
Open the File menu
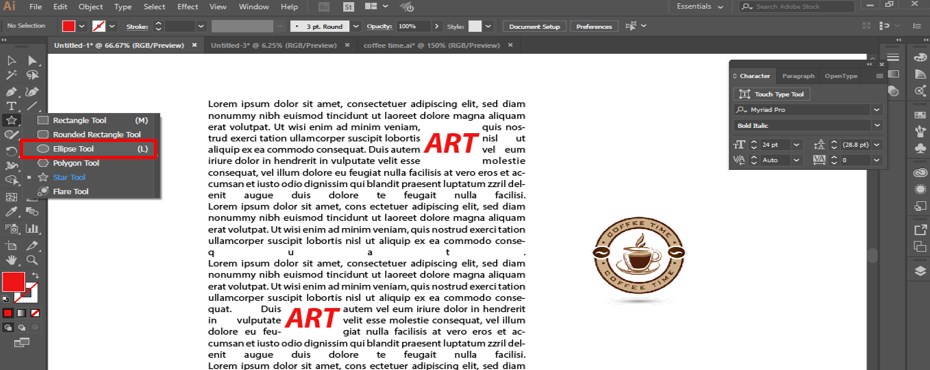coord(36,7)
